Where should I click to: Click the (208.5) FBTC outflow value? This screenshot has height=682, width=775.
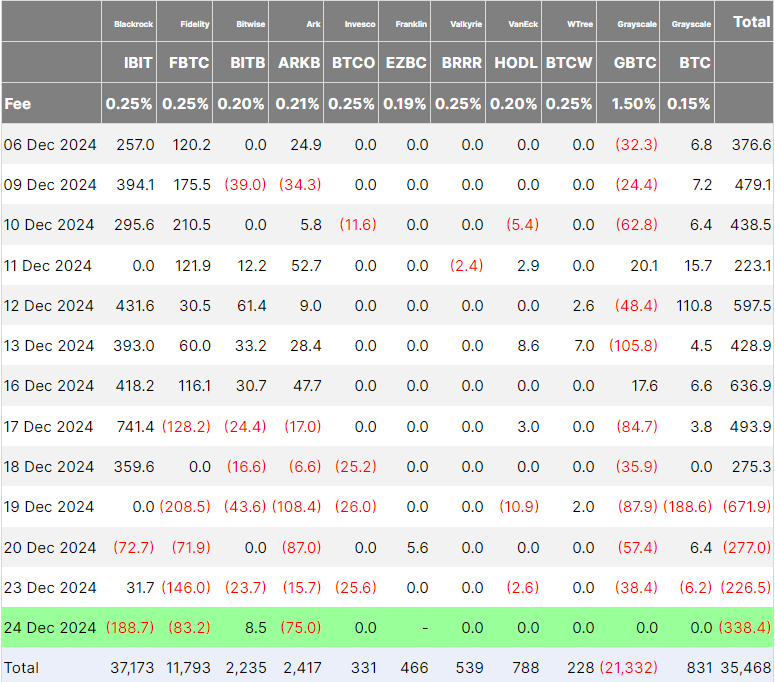(x=185, y=507)
